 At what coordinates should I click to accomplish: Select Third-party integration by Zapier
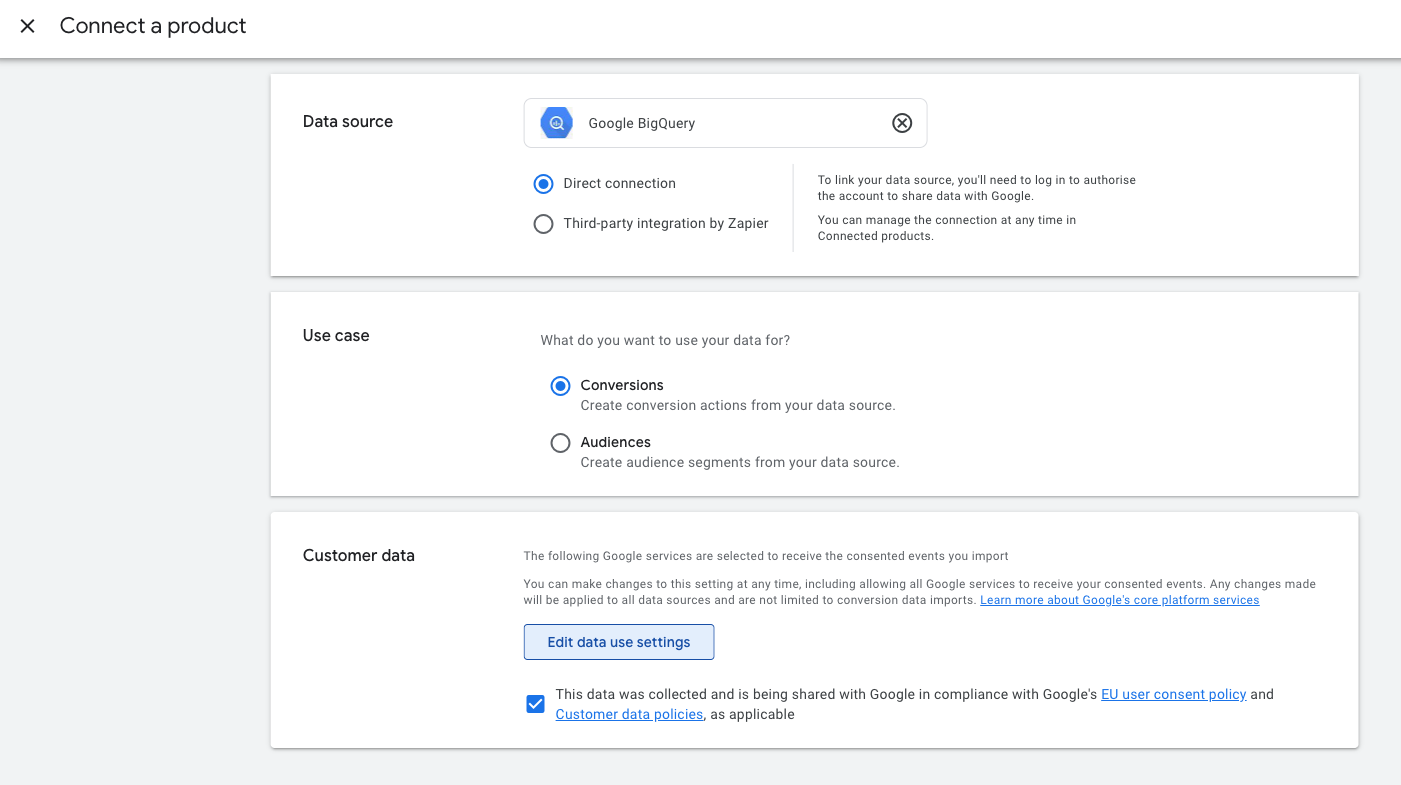(x=543, y=224)
